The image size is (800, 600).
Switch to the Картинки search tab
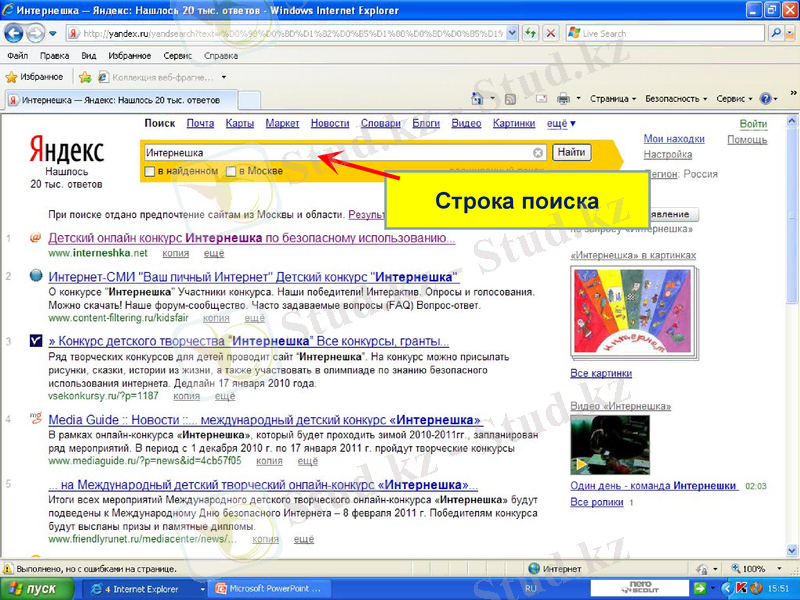[513, 123]
